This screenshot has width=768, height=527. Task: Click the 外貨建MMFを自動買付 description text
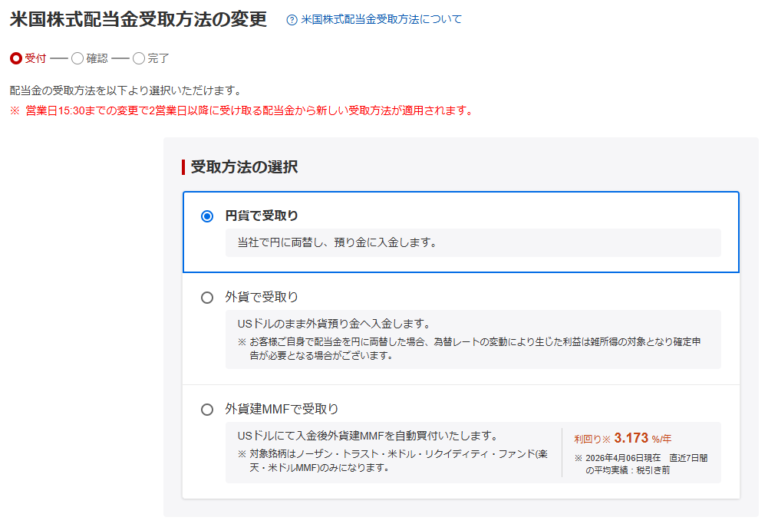(367, 436)
